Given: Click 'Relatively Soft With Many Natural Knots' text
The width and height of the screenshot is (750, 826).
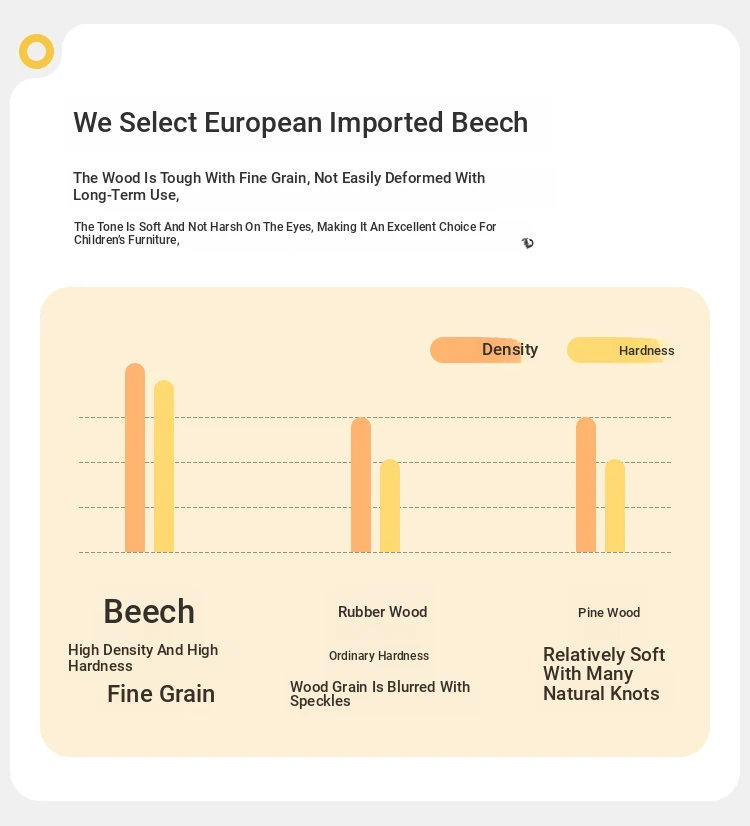Looking at the screenshot, I should click(x=603, y=674).
